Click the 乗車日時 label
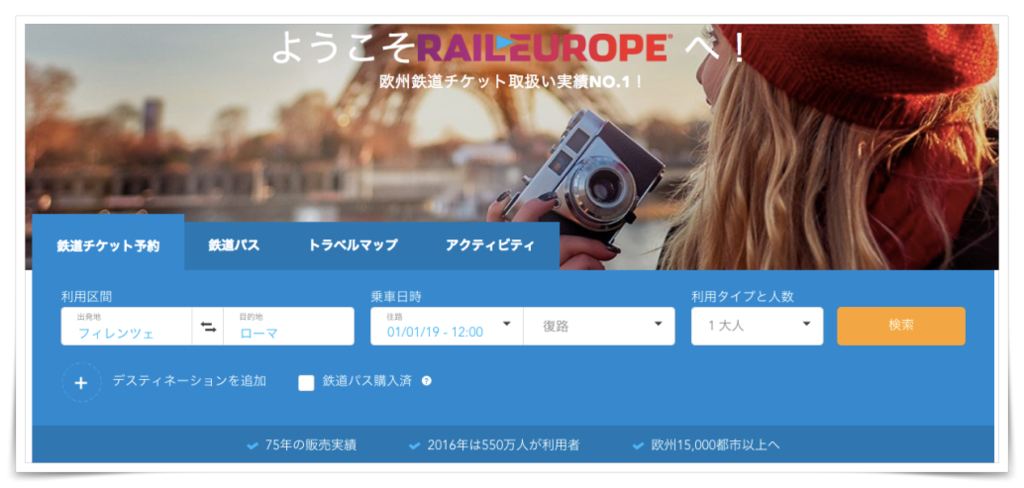The height and width of the screenshot is (488, 1024). [x=396, y=297]
